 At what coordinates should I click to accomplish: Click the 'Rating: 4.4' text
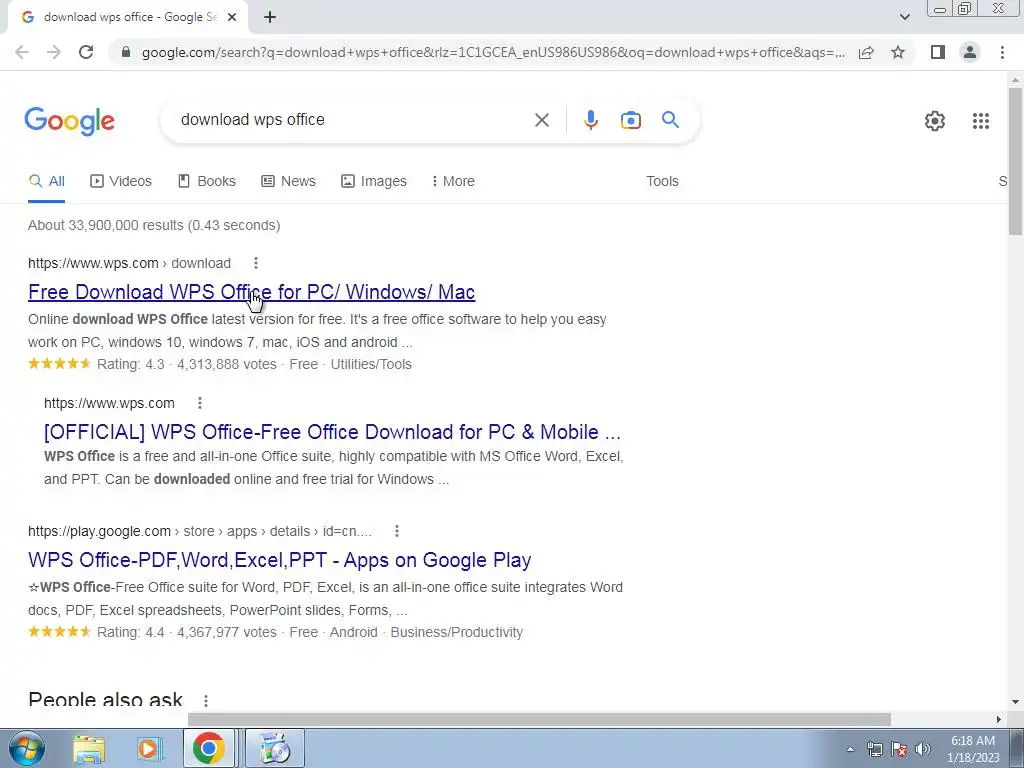[x=131, y=632]
